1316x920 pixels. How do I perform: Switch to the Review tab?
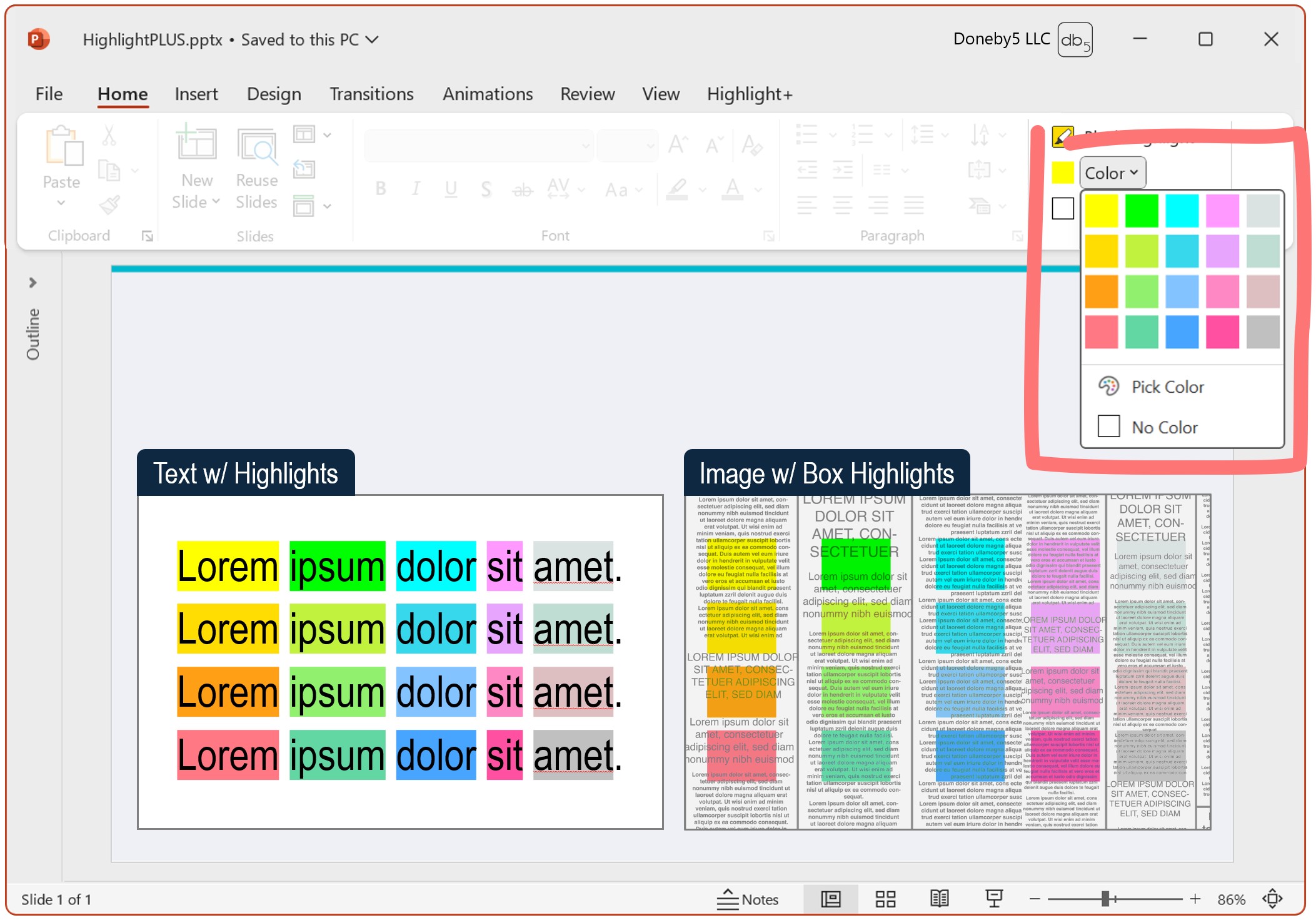pos(587,94)
